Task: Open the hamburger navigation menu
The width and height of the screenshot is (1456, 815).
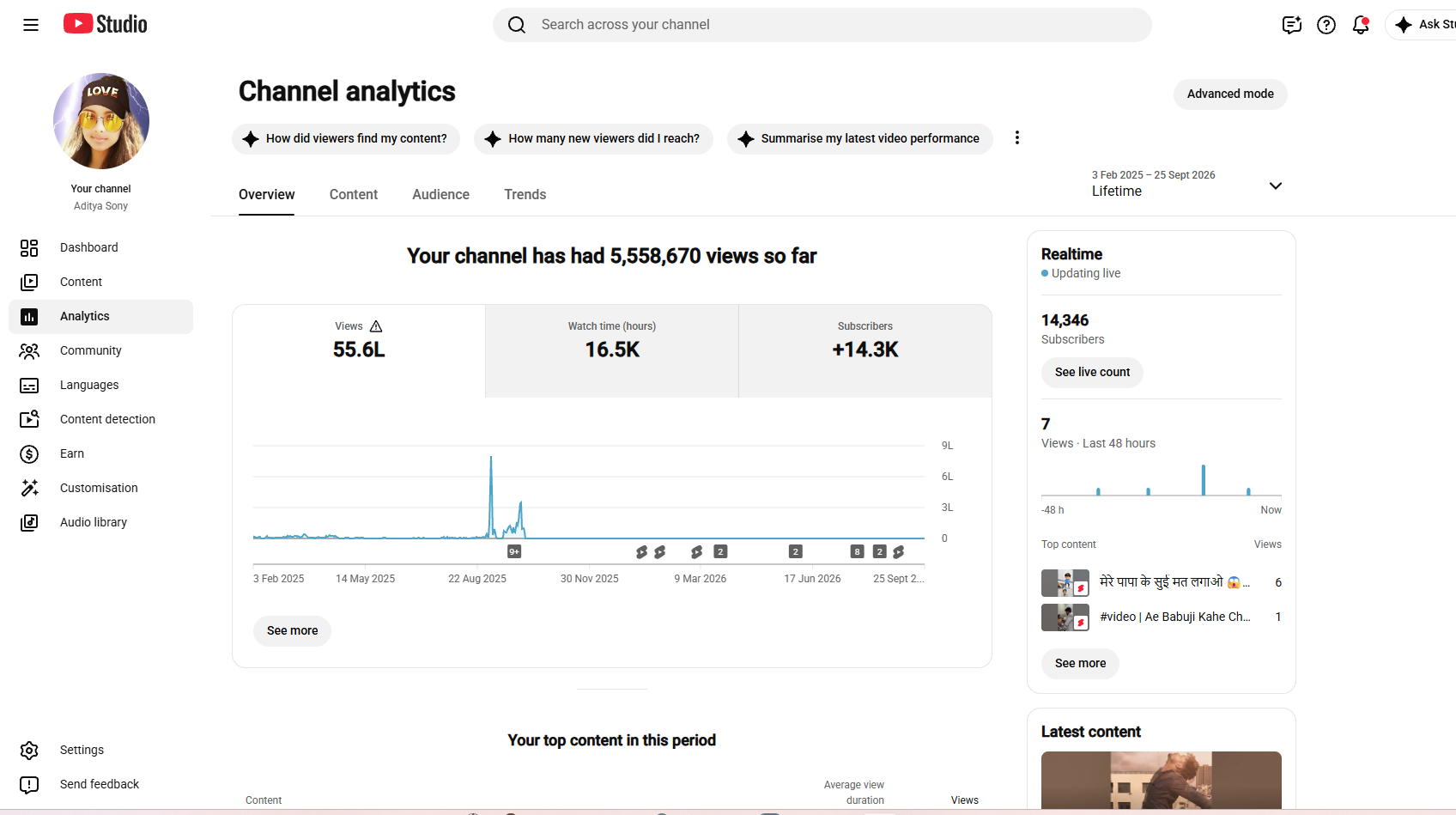Action: point(31,25)
